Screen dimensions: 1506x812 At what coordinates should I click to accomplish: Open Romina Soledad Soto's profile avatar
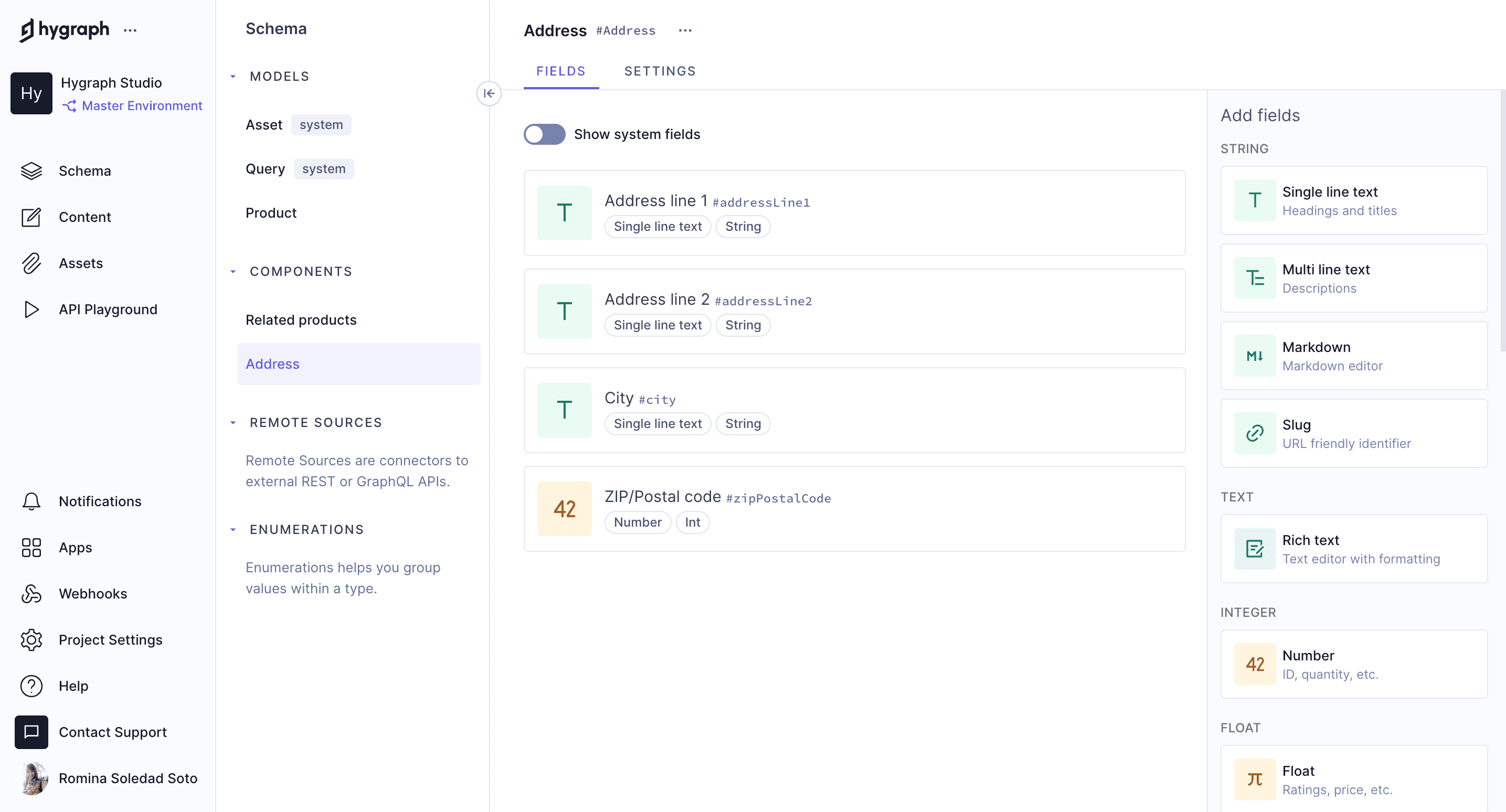(x=32, y=778)
